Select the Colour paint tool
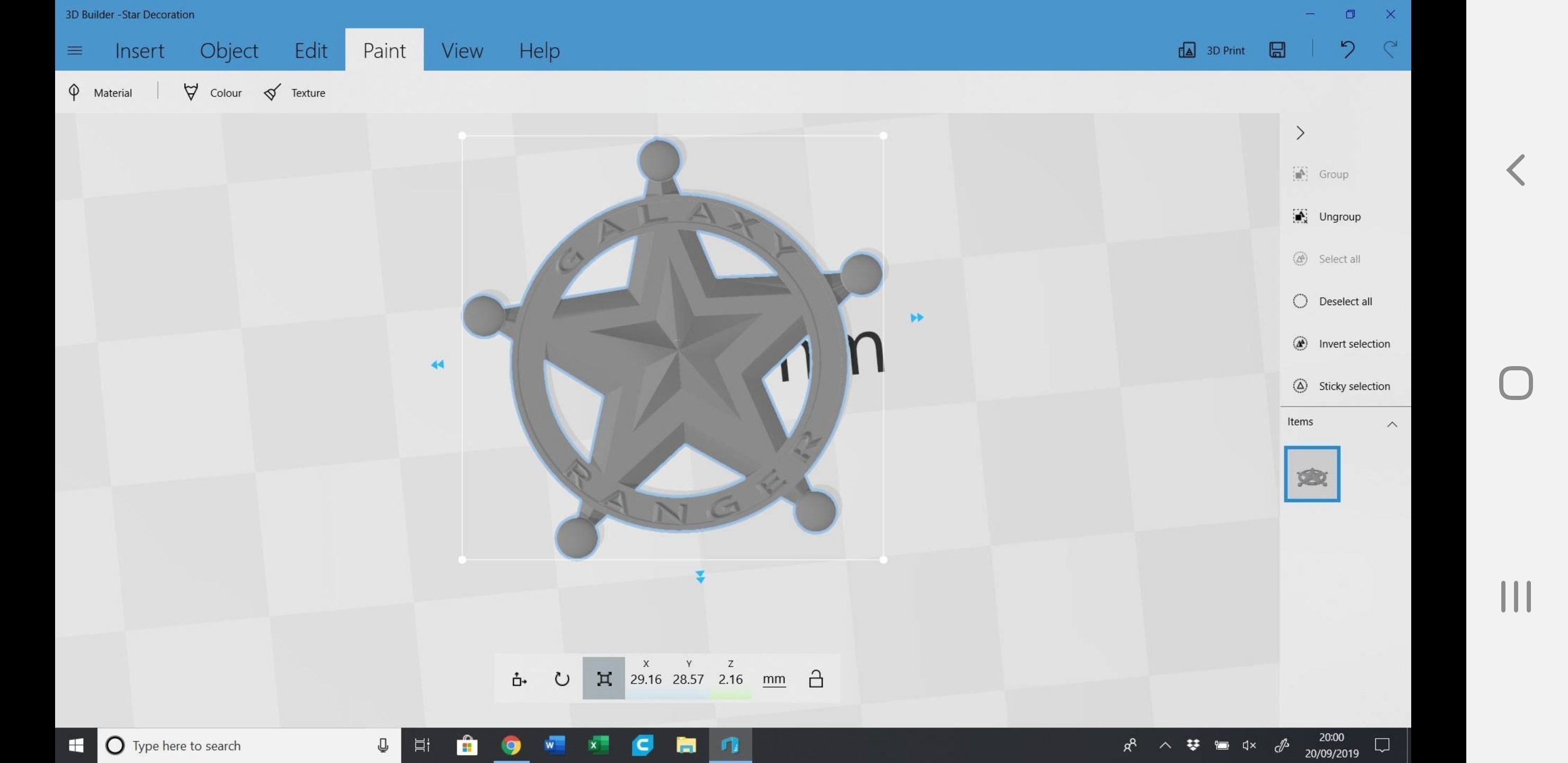 point(191,93)
